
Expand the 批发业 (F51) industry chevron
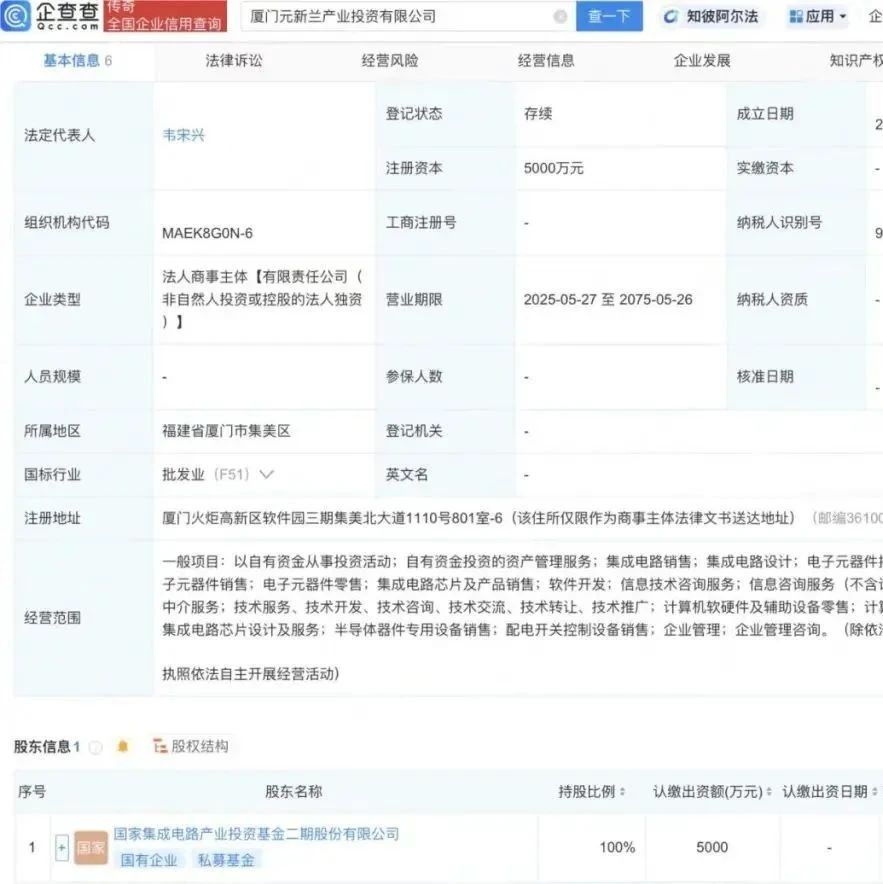(266, 474)
